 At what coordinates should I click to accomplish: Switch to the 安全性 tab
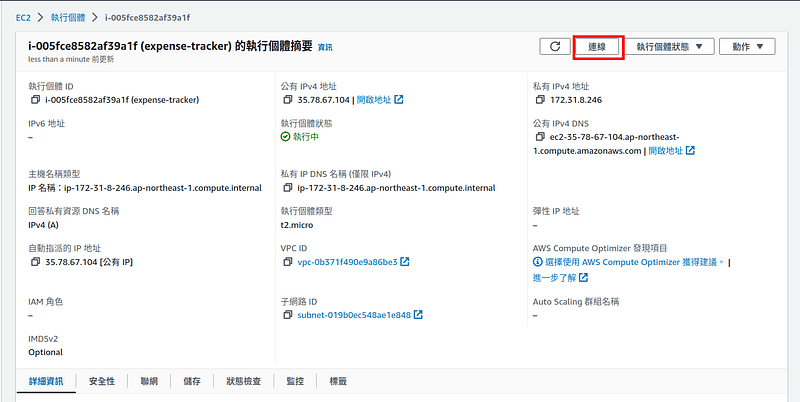click(102, 381)
